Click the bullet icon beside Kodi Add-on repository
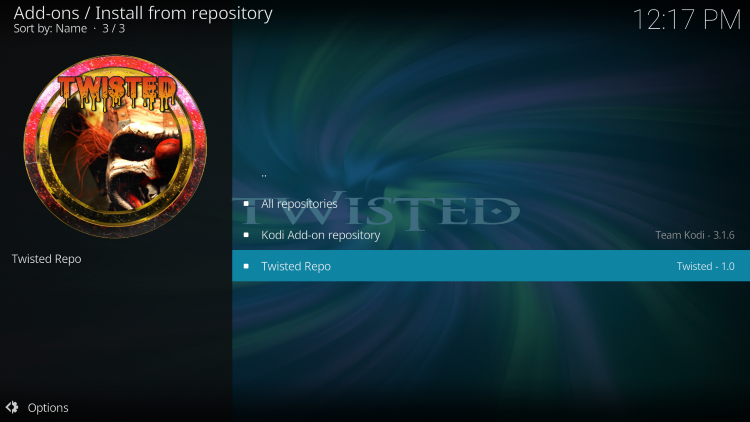The height and width of the screenshot is (422, 750). click(x=246, y=235)
